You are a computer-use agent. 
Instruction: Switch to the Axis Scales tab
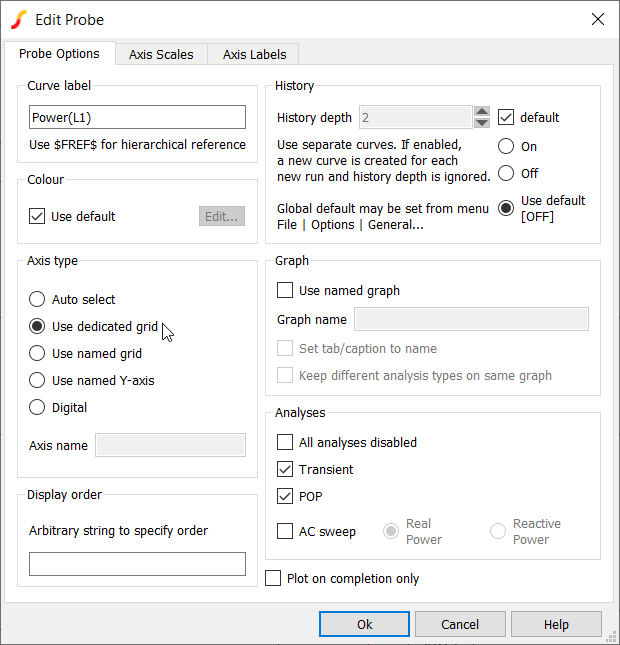[x=161, y=55]
